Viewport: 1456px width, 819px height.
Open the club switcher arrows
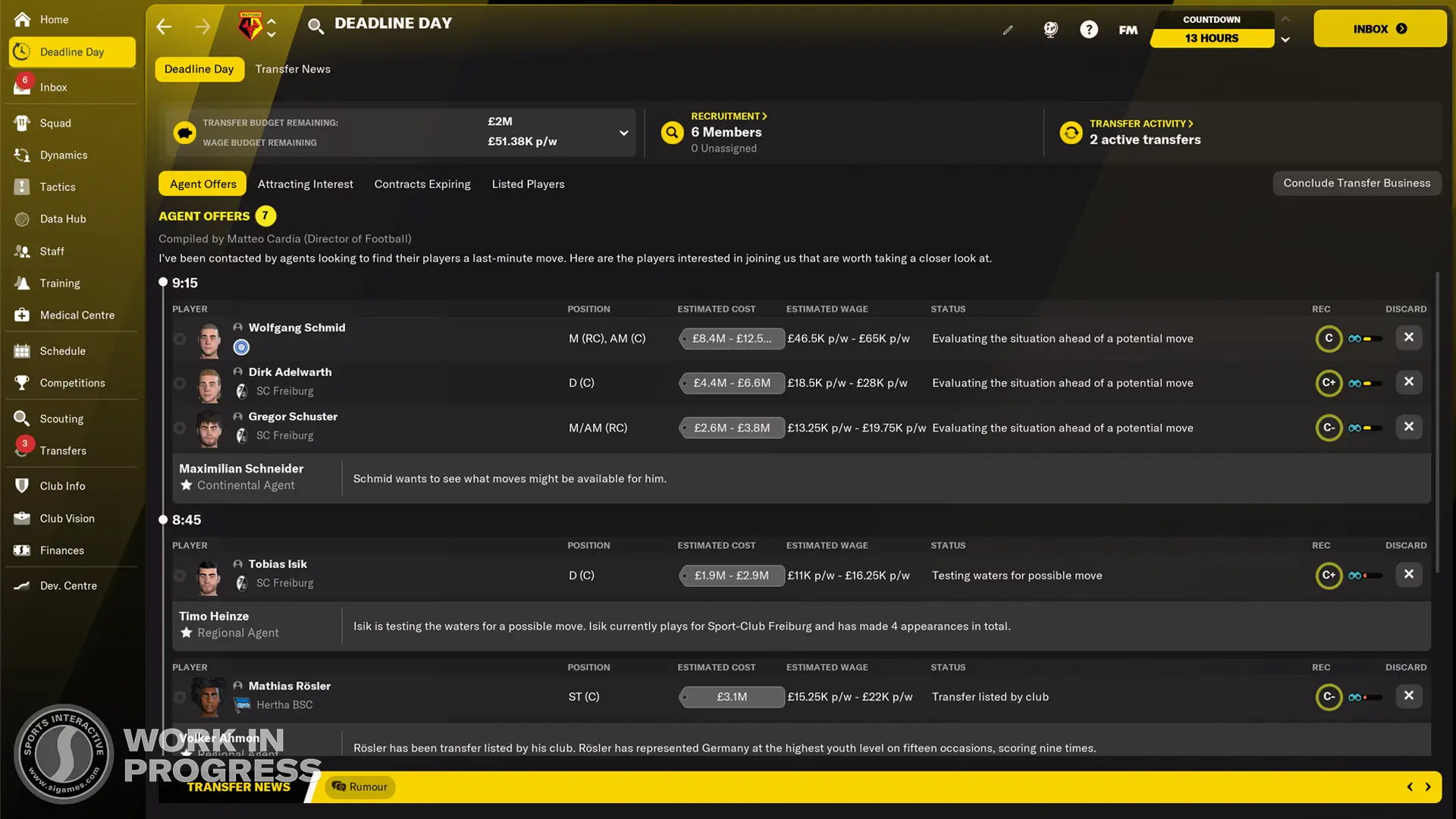tap(271, 27)
